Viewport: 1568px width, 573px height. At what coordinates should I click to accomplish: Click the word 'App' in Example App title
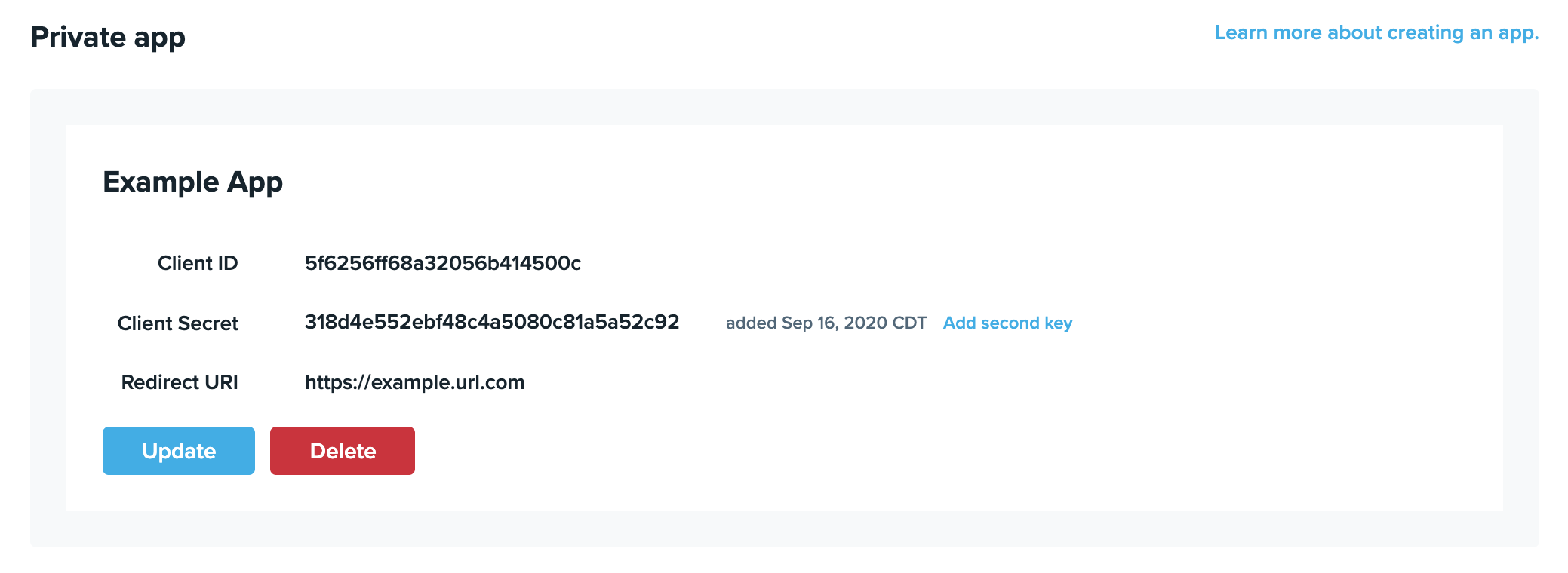point(255,182)
